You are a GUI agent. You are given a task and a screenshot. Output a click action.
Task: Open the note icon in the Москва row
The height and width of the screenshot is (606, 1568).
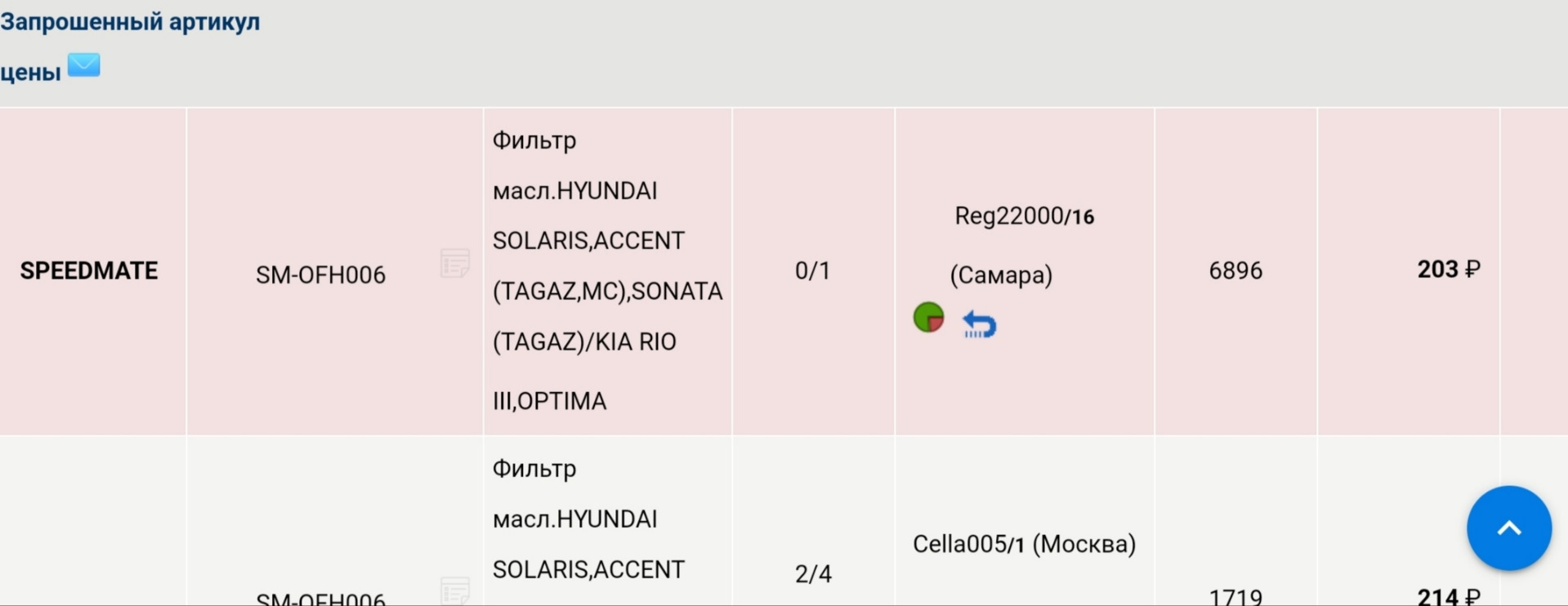pos(455,589)
